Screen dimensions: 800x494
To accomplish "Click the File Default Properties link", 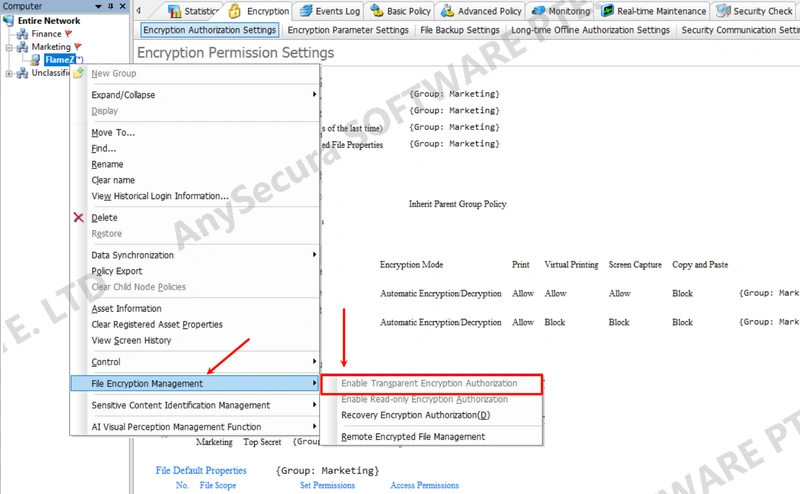I will [x=201, y=471].
